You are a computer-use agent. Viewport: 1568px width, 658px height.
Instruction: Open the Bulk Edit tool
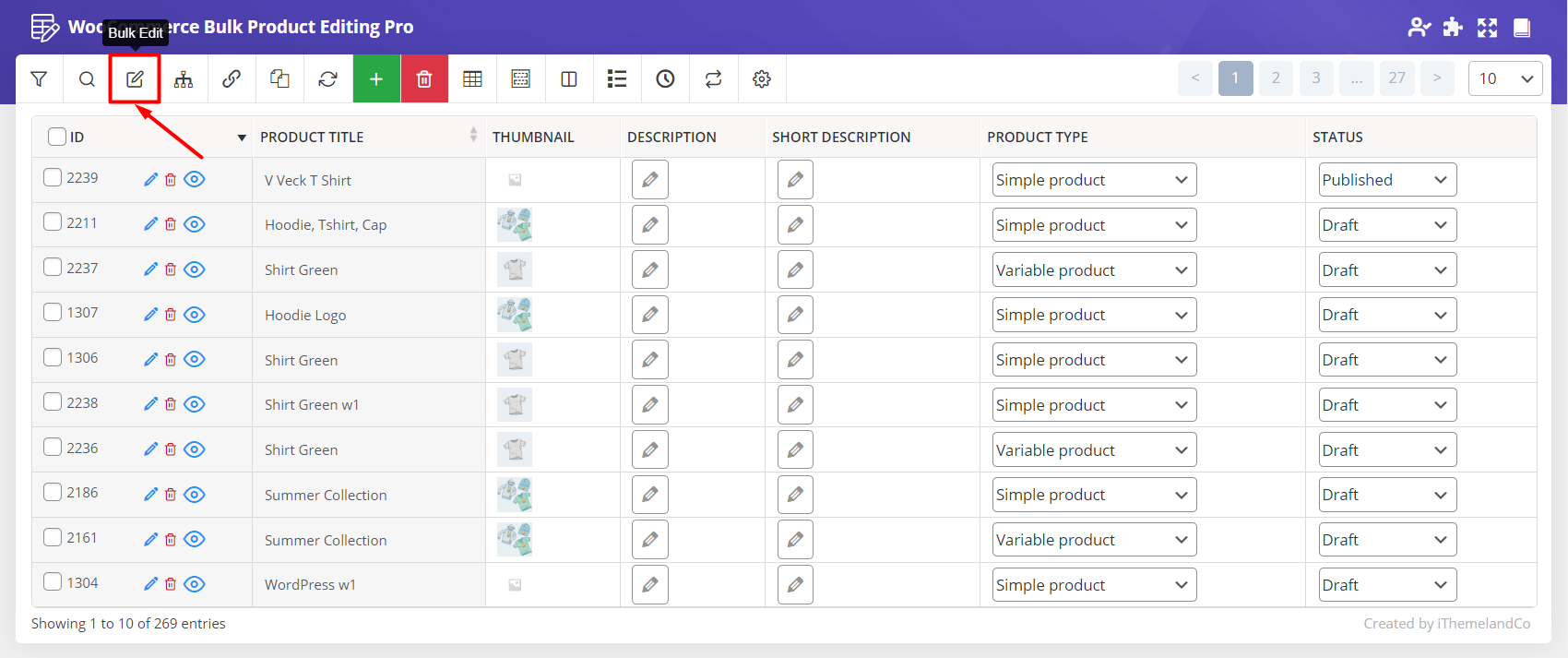point(135,79)
